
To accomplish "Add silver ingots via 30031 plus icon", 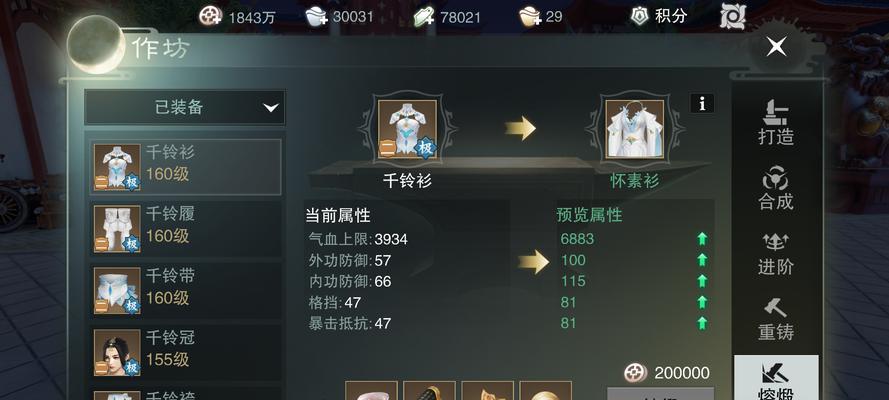I will pos(316,16).
